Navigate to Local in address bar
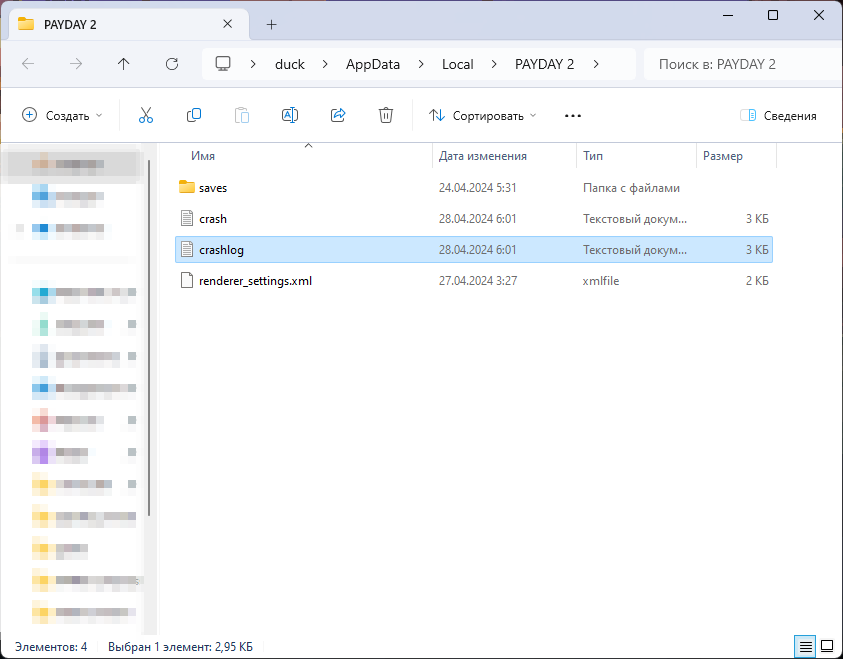Image resolution: width=843 pixels, height=659 pixels. (458, 65)
